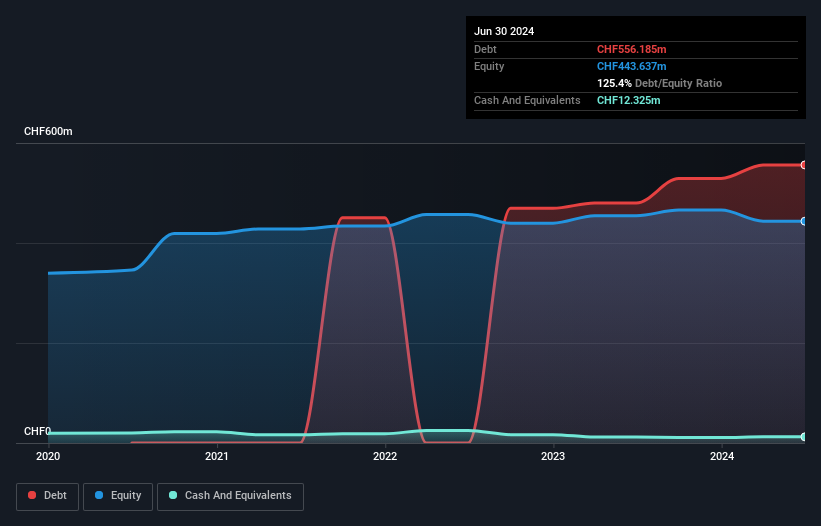The height and width of the screenshot is (526, 821).
Task: Click the 2021 axis label
Action: tap(216, 456)
